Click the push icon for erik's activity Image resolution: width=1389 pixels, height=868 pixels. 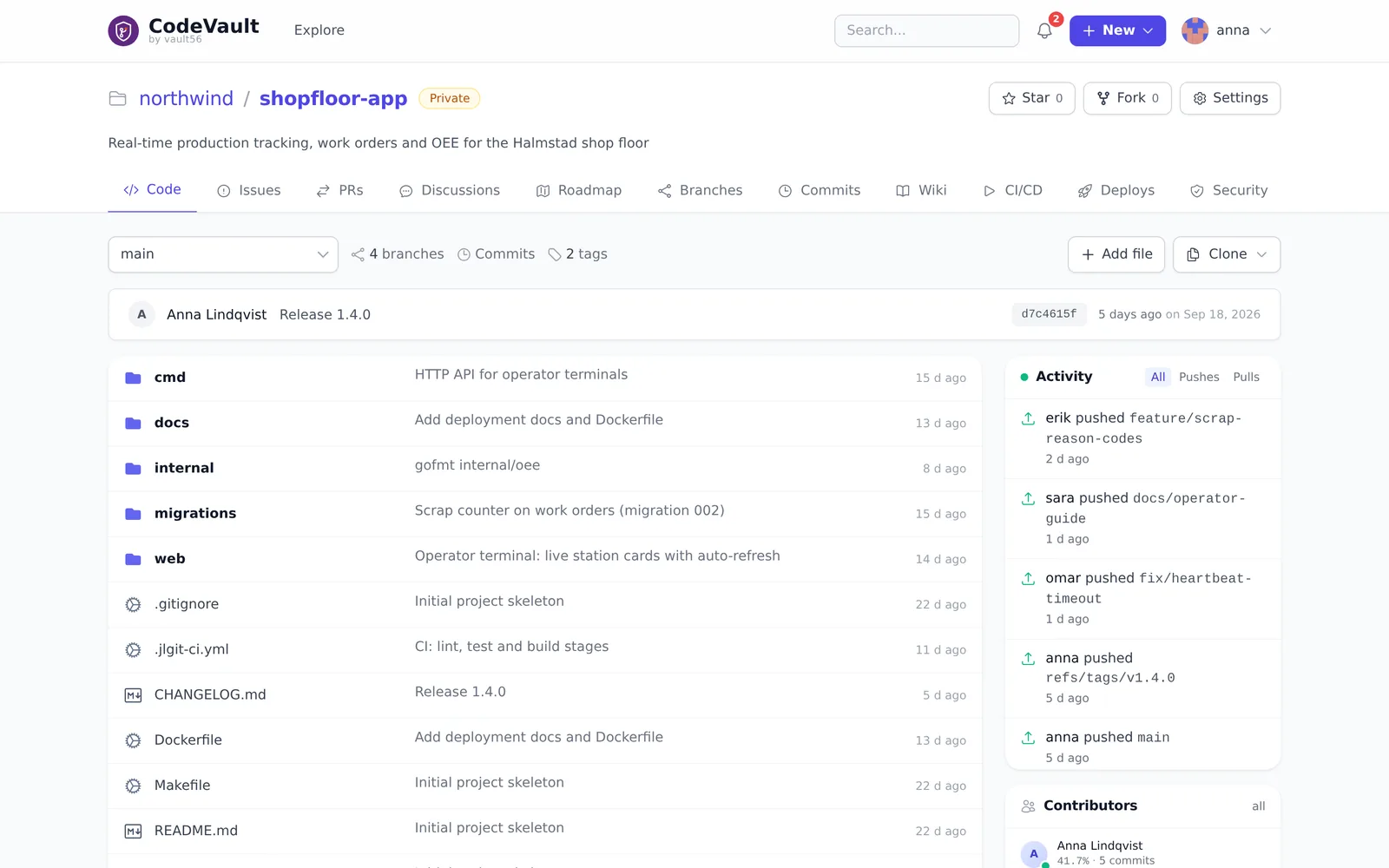pos(1028,418)
